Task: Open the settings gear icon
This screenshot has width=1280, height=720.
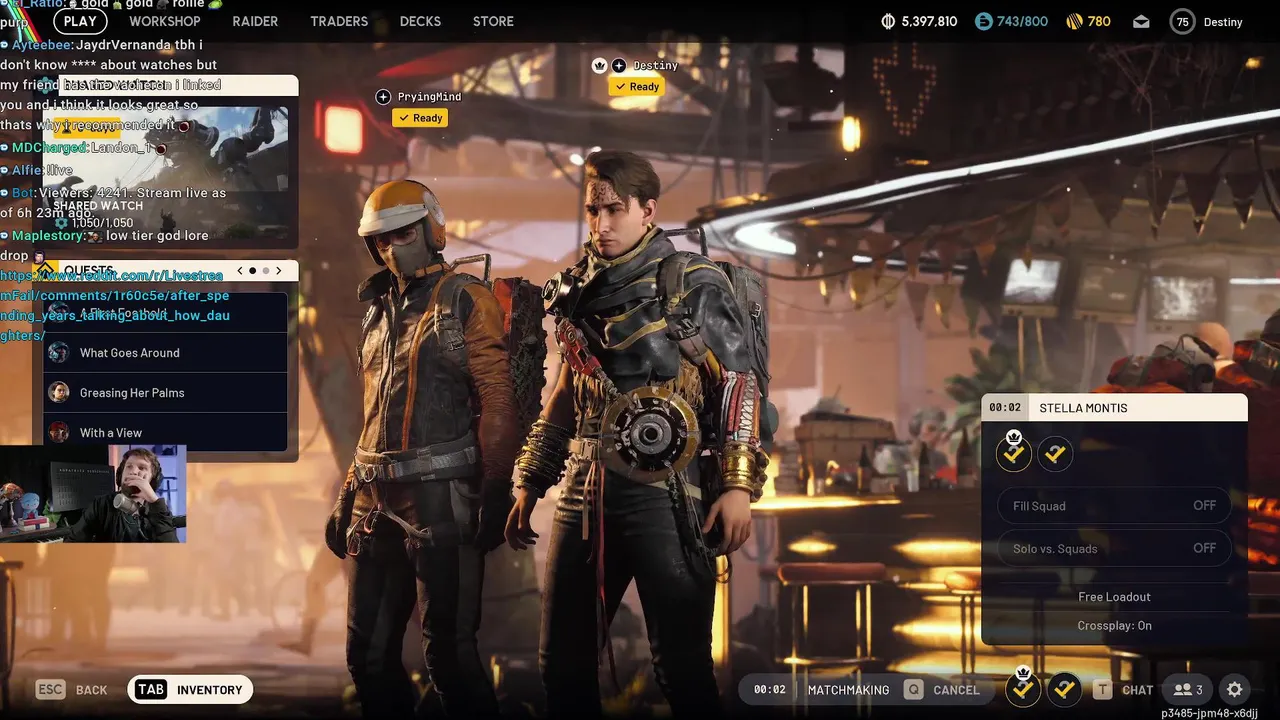Action: pos(1235,690)
